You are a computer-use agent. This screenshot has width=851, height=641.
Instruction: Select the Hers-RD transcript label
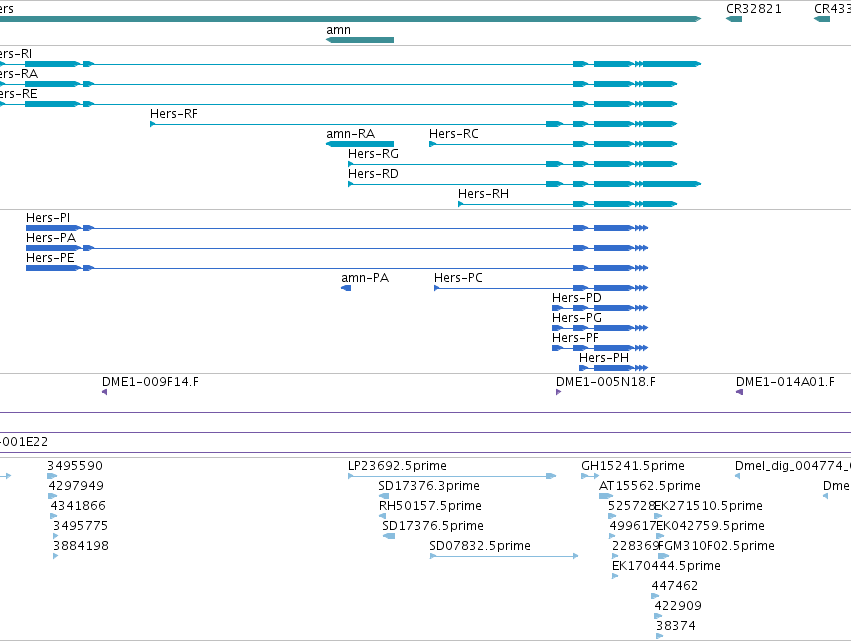click(x=373, y=174)
